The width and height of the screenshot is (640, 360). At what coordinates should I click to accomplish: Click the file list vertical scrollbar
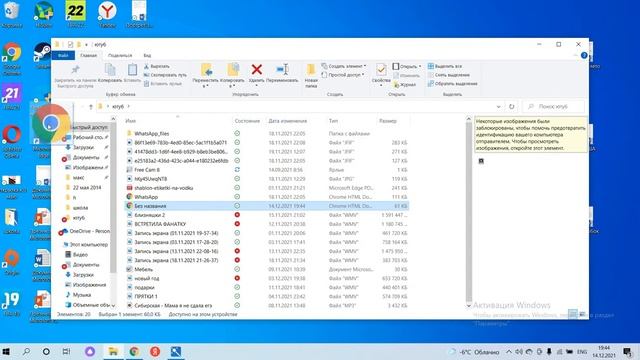click(x=469, y=211)
